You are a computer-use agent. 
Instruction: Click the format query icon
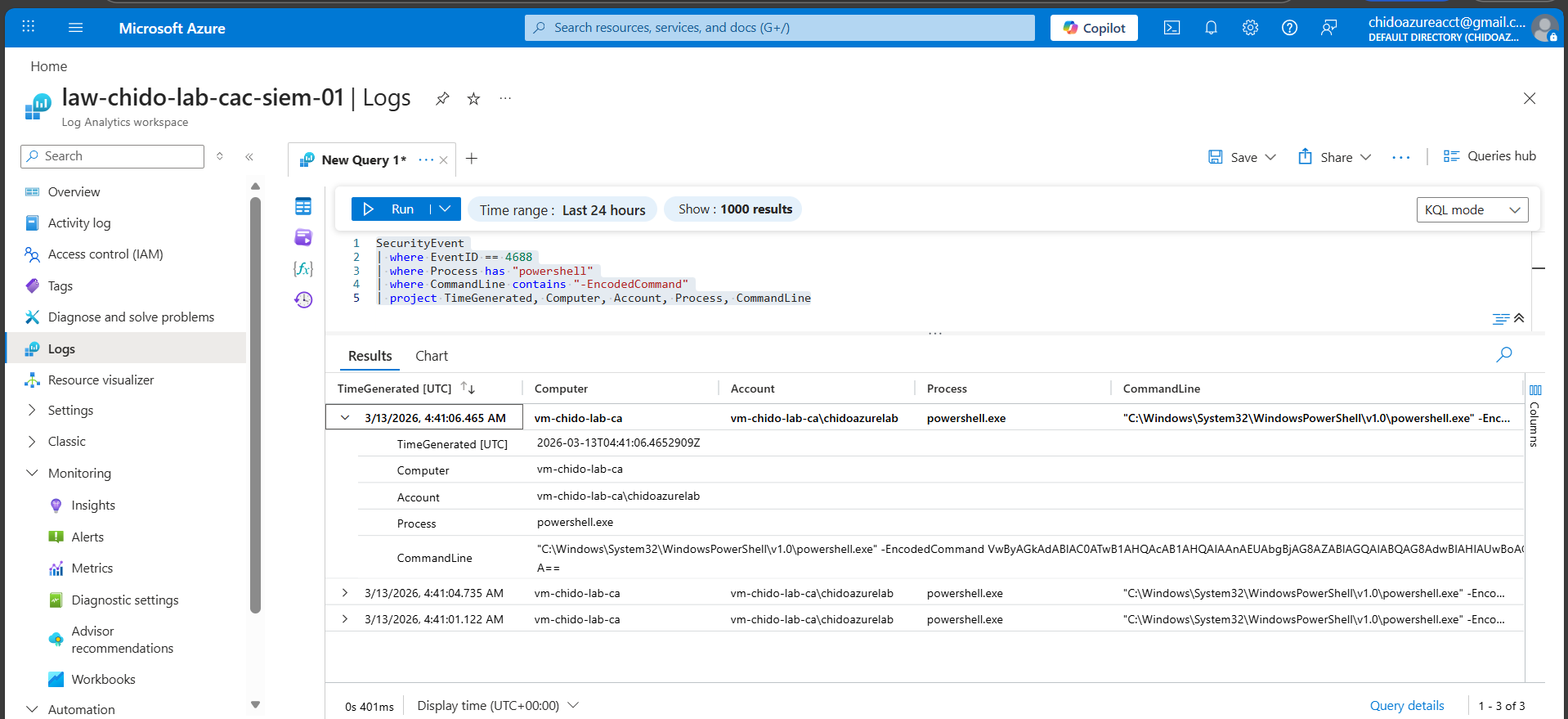(1501, 319)
